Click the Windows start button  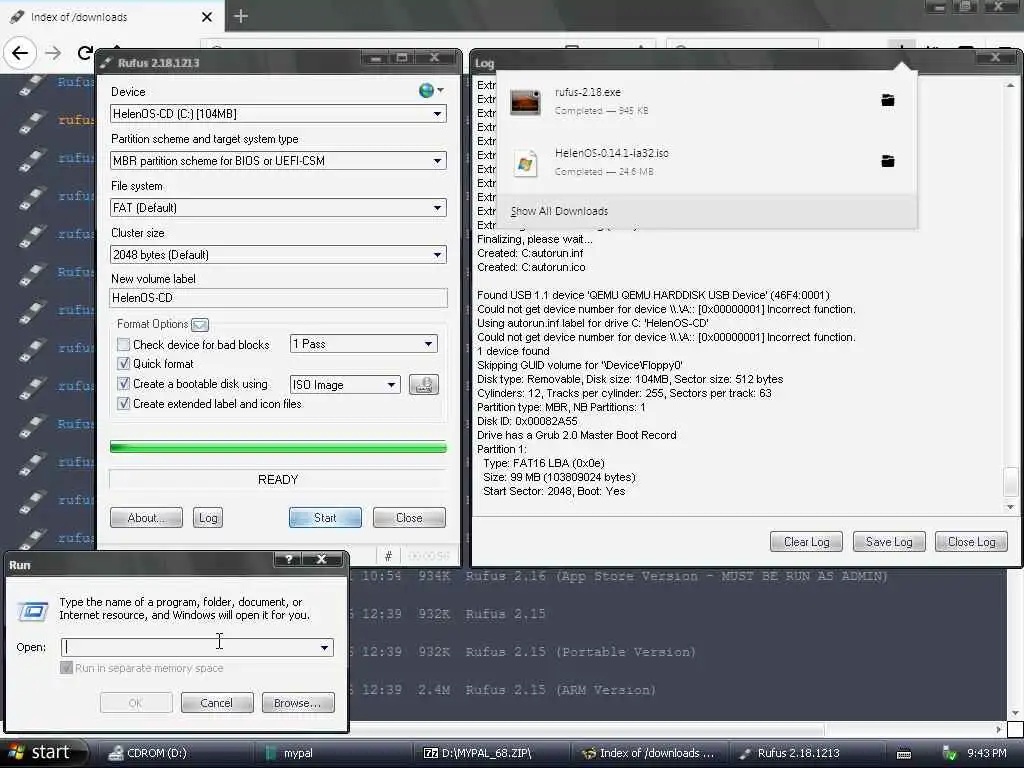point(43,753)
